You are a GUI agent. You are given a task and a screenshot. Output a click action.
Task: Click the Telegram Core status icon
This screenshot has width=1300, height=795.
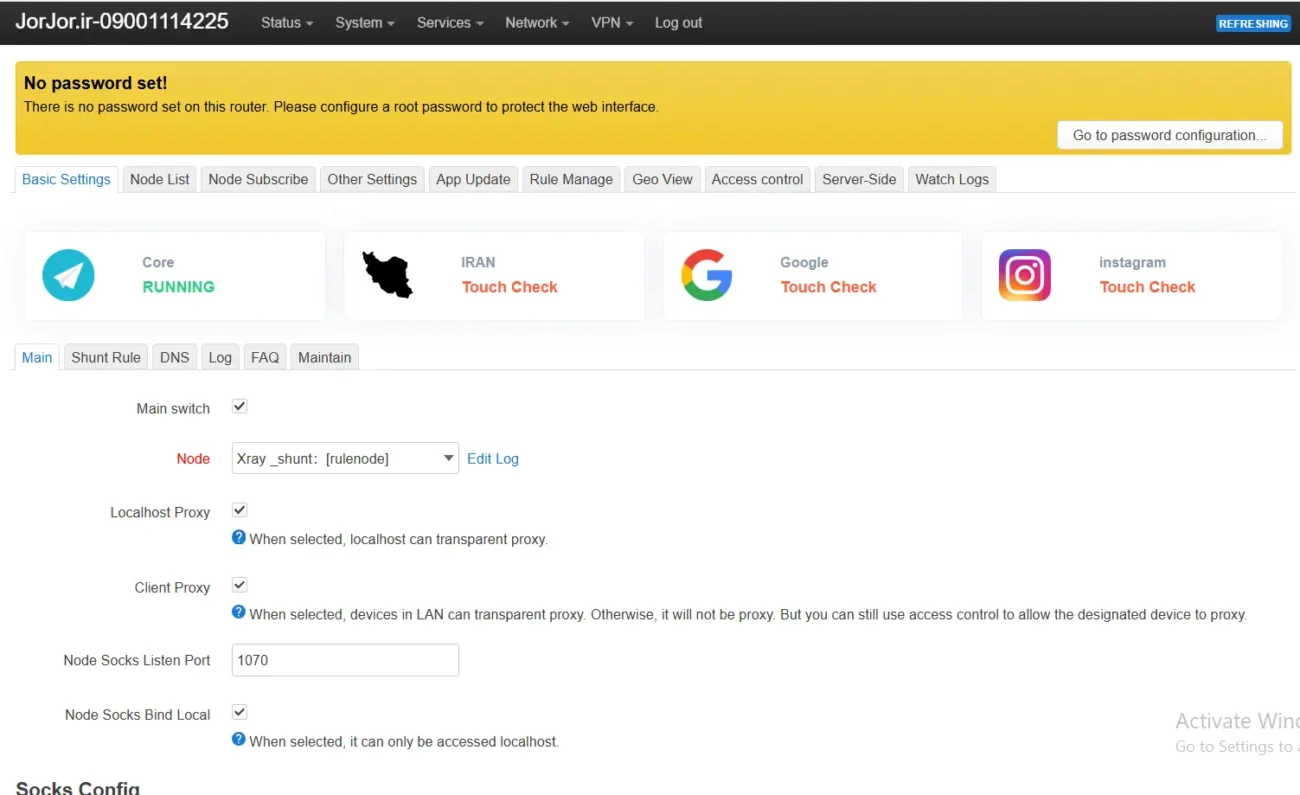(x=68, y=275)
